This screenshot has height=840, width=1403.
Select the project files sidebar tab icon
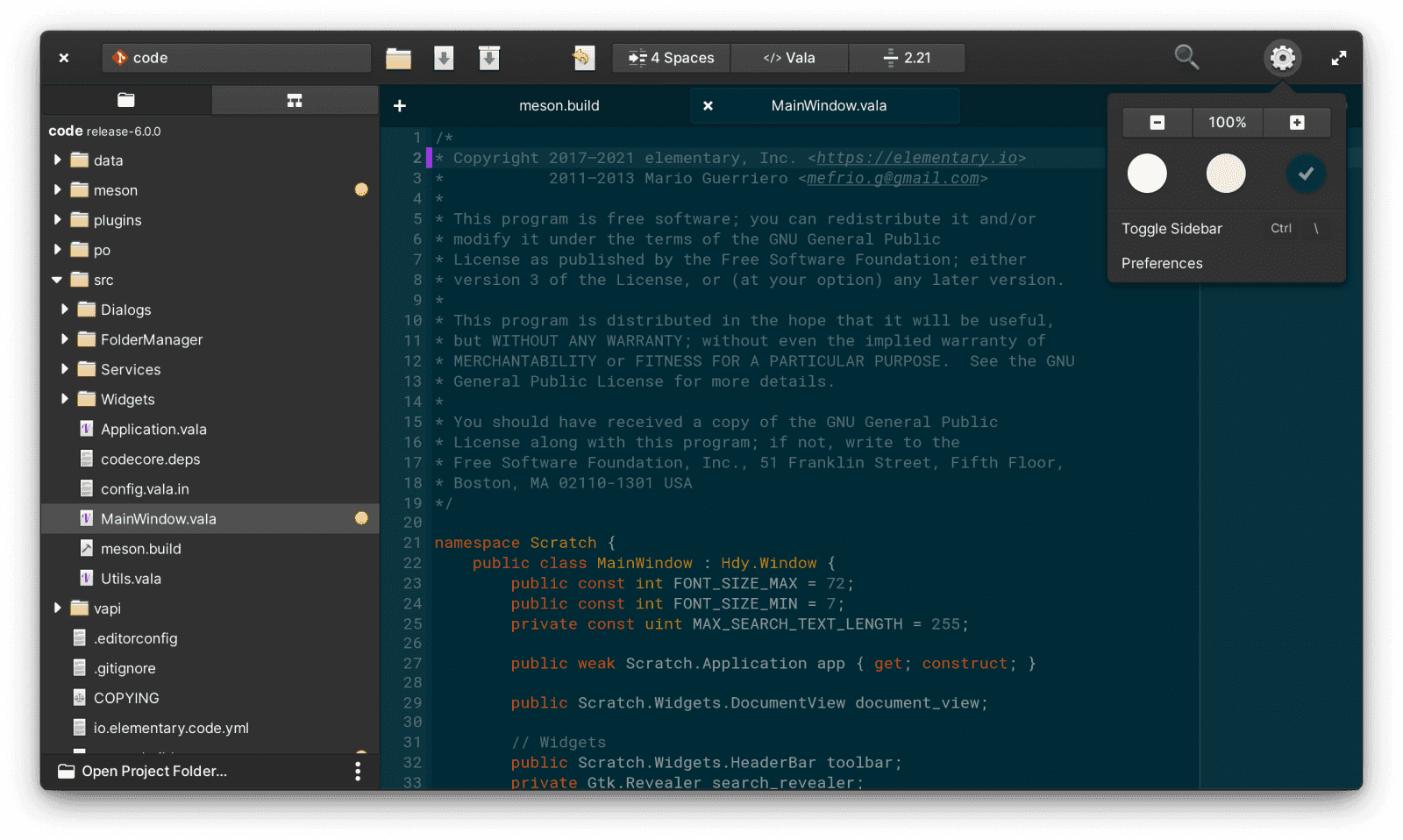click(126, 99)
